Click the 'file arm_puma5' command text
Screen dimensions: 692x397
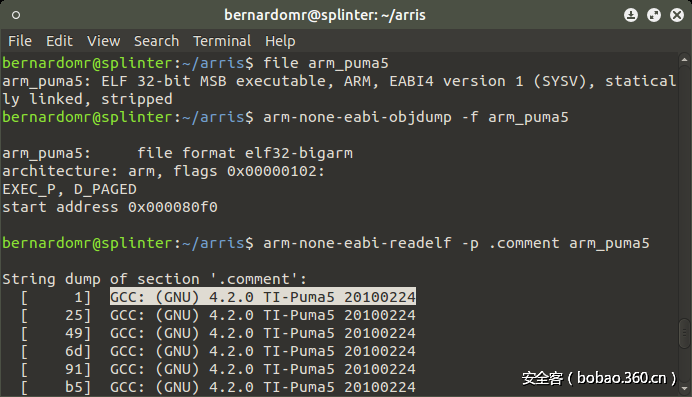326,63
